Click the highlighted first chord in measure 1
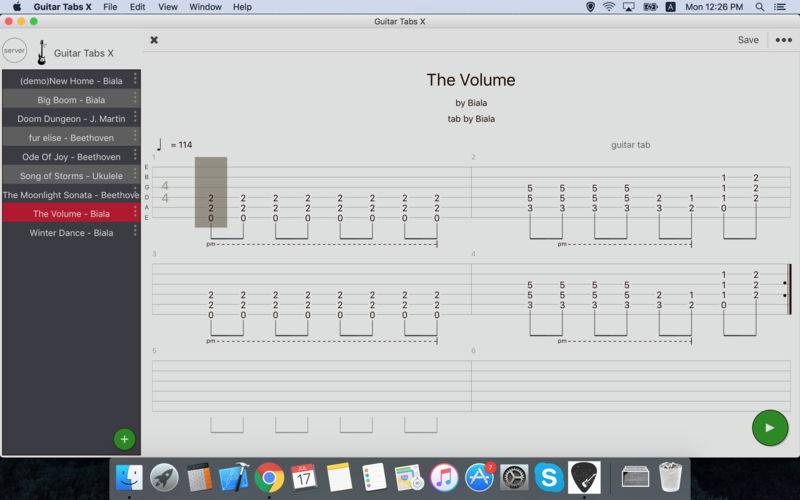The image size is (800, 500). [211, 192]
